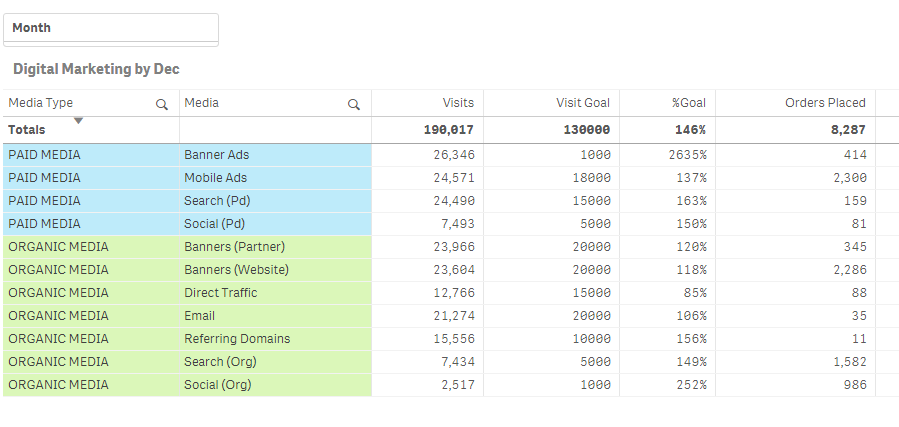Screen dimensions: 899x427
Task: Open the Month filter field
Action: pos(110,28)
